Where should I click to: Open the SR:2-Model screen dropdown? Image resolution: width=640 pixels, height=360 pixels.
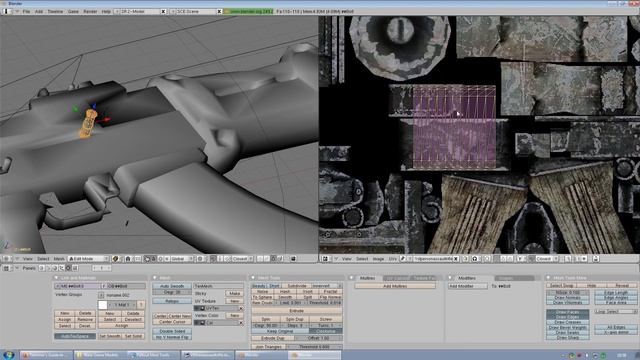click(x=118, y=11)
